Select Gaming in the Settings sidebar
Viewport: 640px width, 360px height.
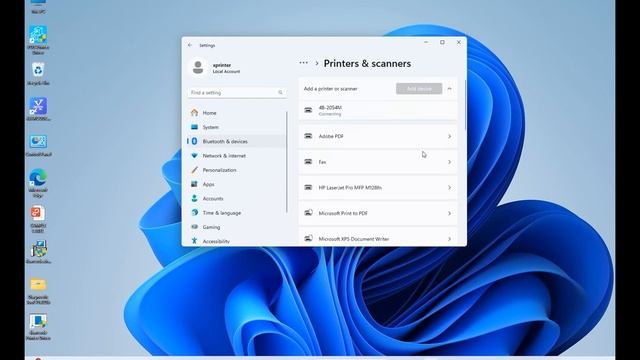pyautogui.click(x=237, y=227)
